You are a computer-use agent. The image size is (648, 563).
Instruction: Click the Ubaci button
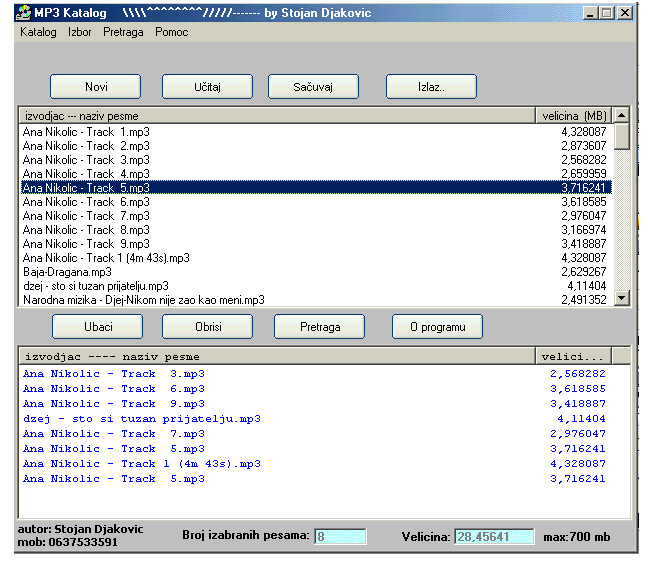[98, 327]
